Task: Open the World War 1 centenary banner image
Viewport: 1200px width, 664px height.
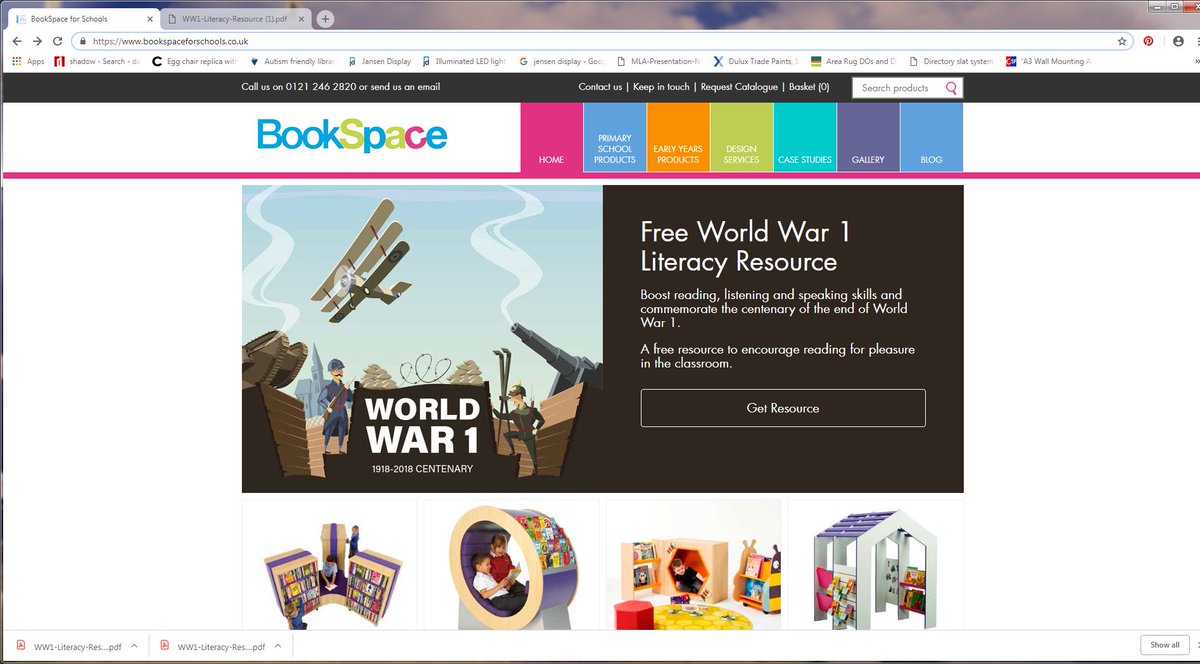Action: [x=422, y=339]
